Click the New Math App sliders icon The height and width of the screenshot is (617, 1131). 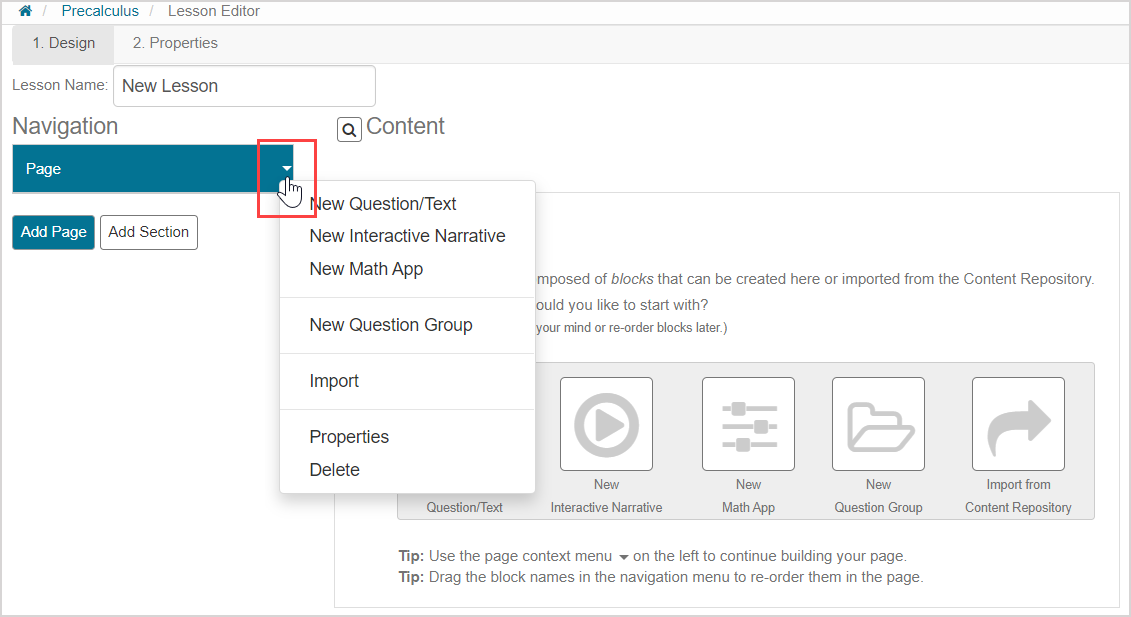tap(748, 424)
